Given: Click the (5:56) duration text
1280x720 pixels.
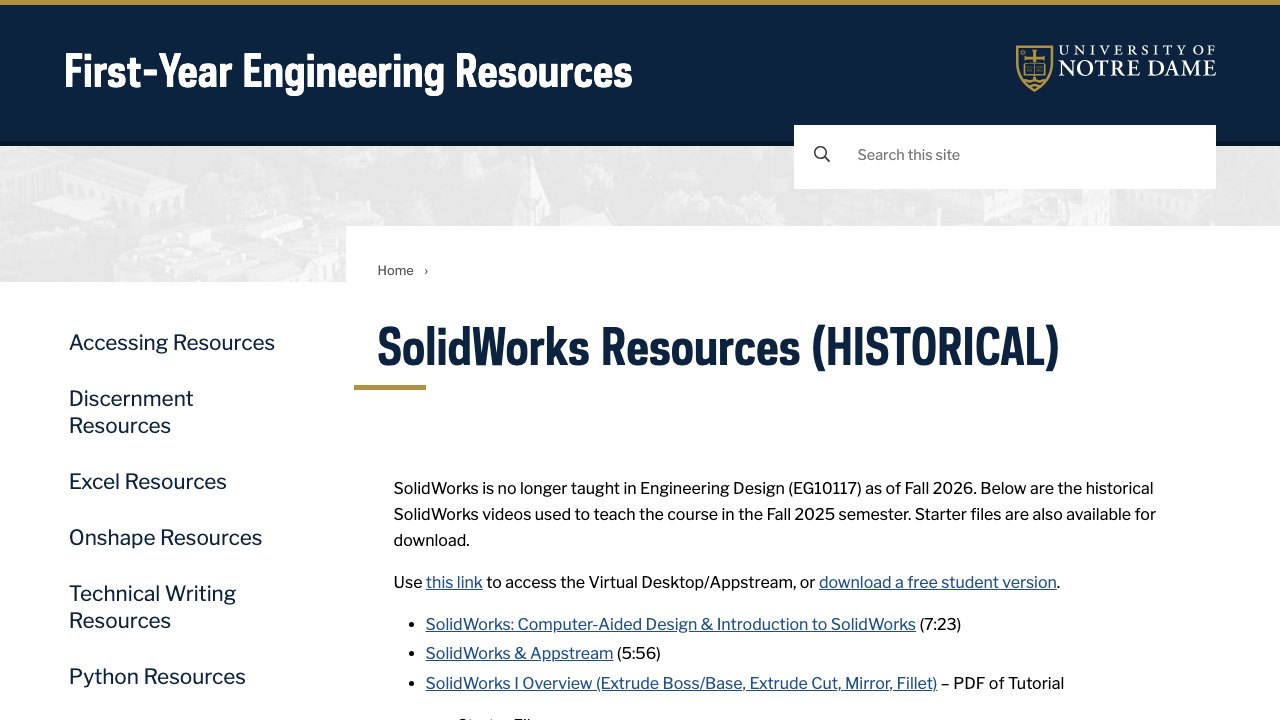Looking at the screenshot, I should [x=638, y=653].
